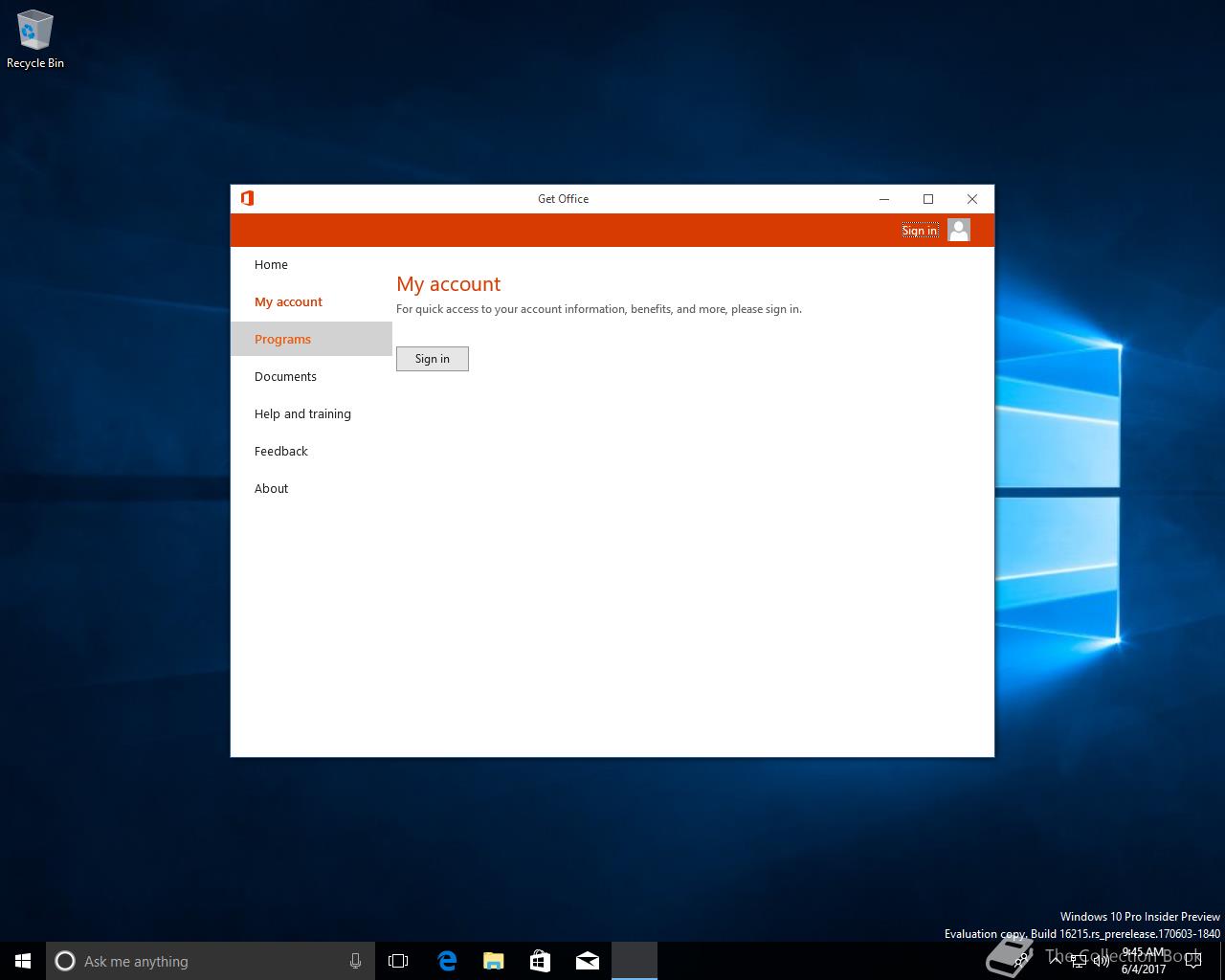This screenshot has width=1225, height=980.
Task: Go to Home in sidebar
Action: 311,264
